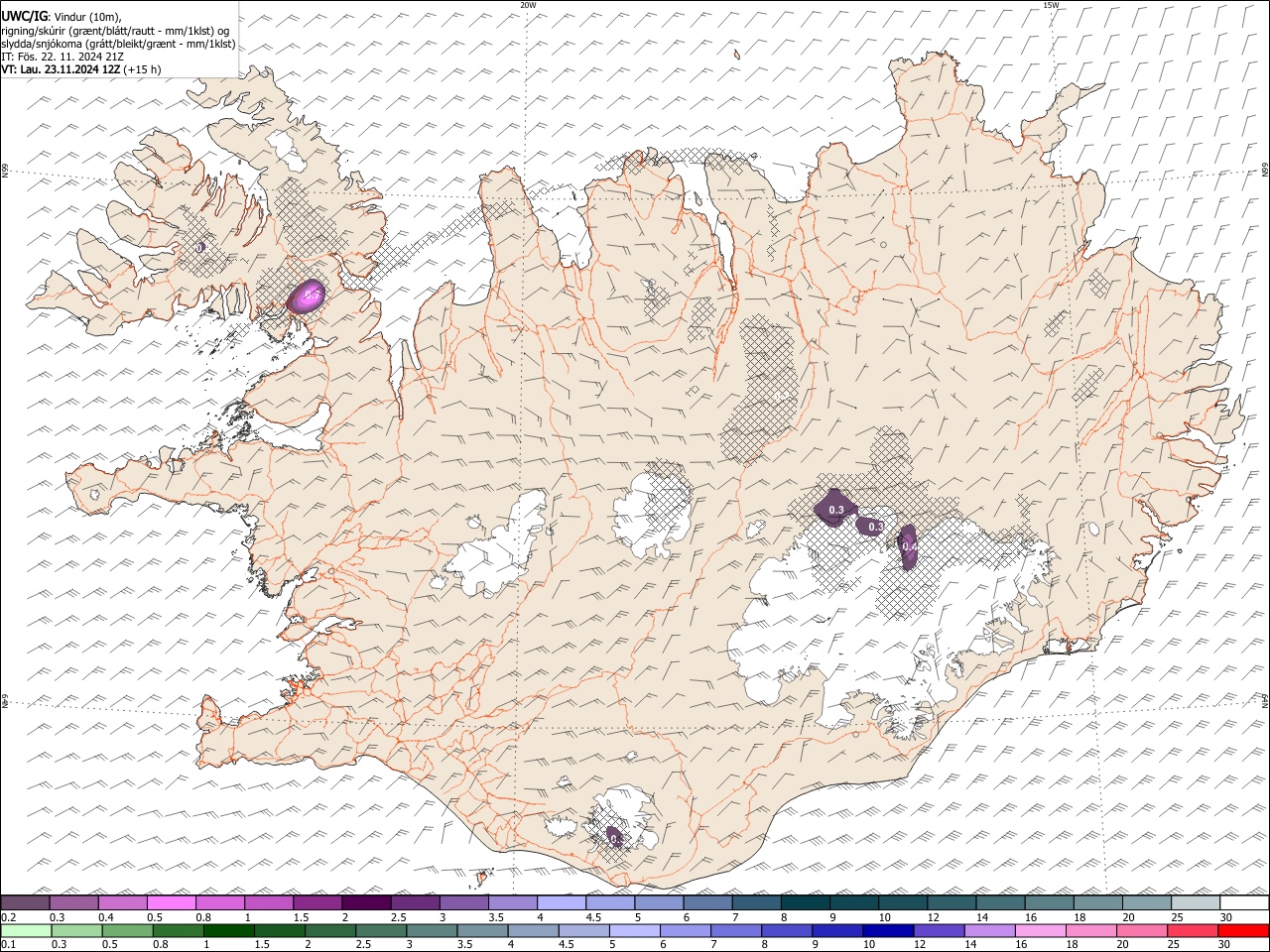Pick the darkest purple 2 swatch on snow scale
The width and height of the screenshot is (1270, 952).
coord(366,902)
